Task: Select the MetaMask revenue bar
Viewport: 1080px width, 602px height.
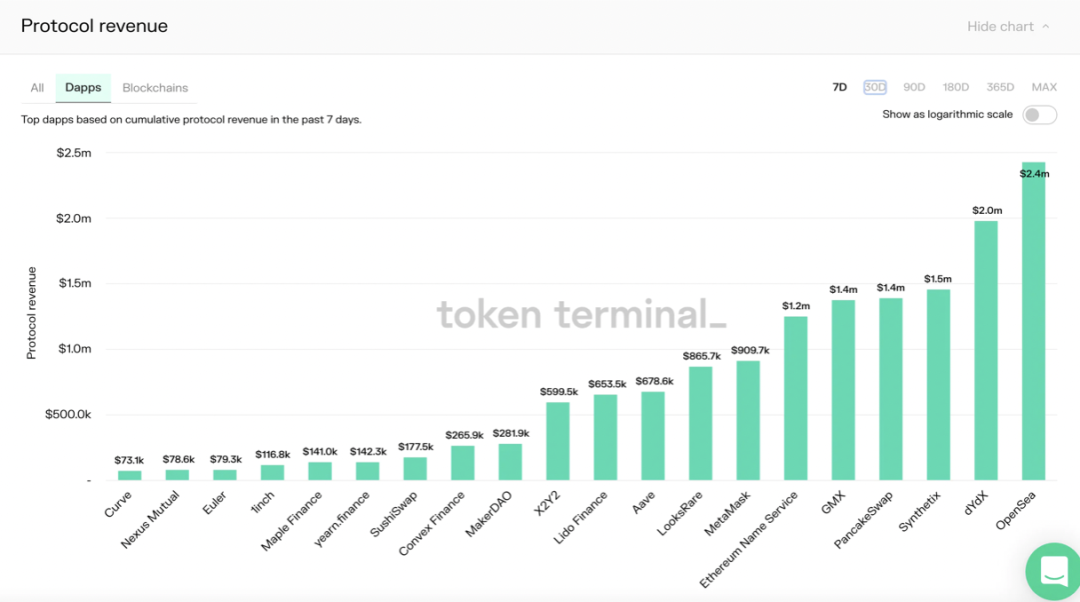Action: point(748,420)
